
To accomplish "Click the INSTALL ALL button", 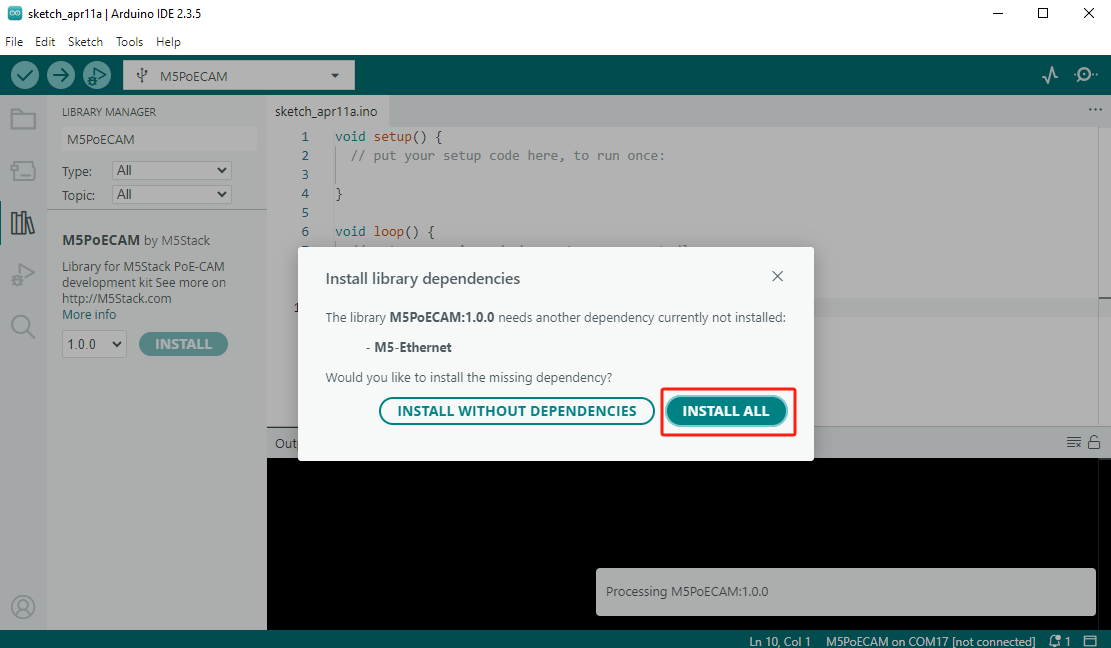I will (726, 411).
